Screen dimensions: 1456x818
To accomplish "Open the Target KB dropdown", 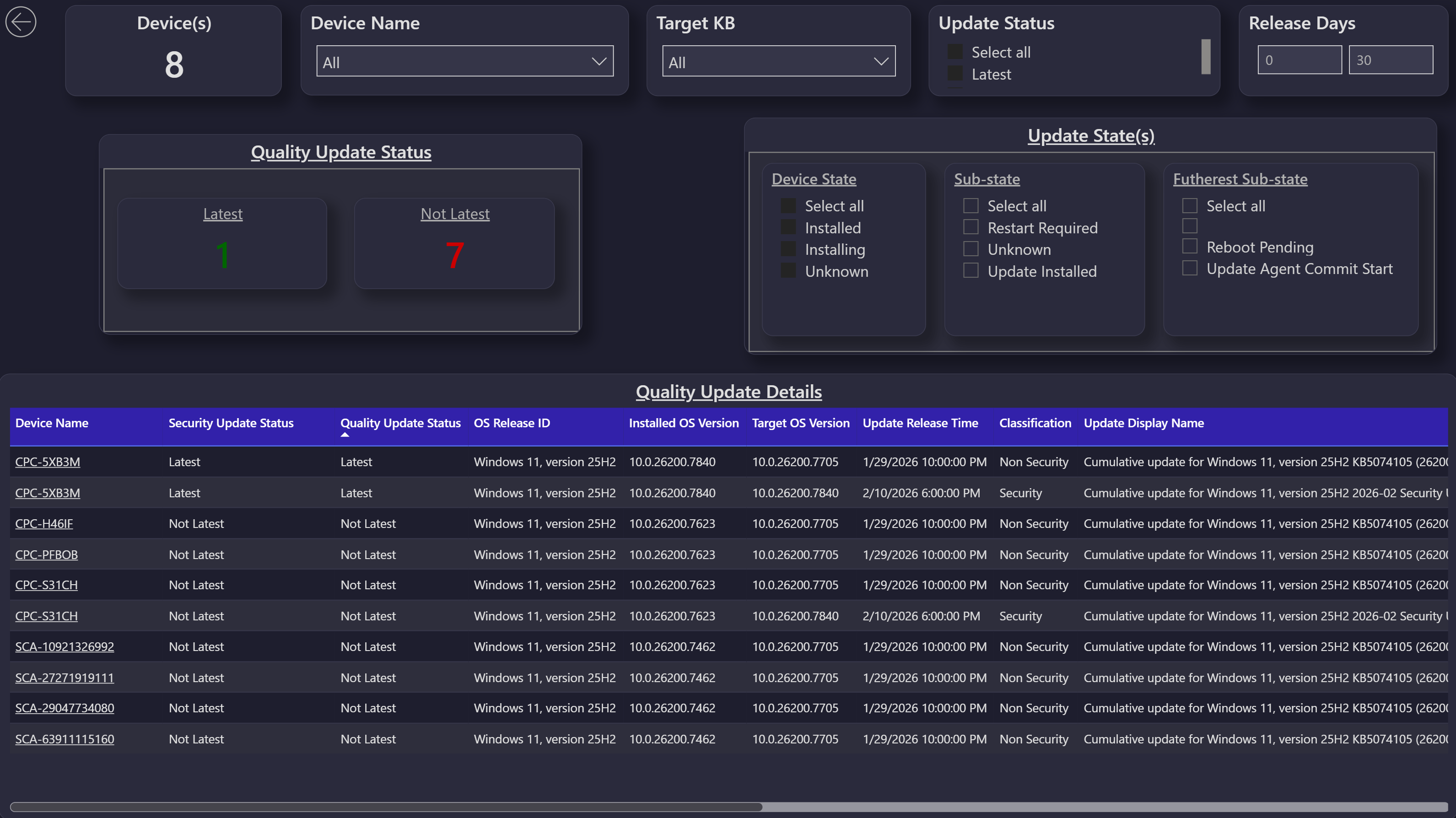I will pos(778,61).
